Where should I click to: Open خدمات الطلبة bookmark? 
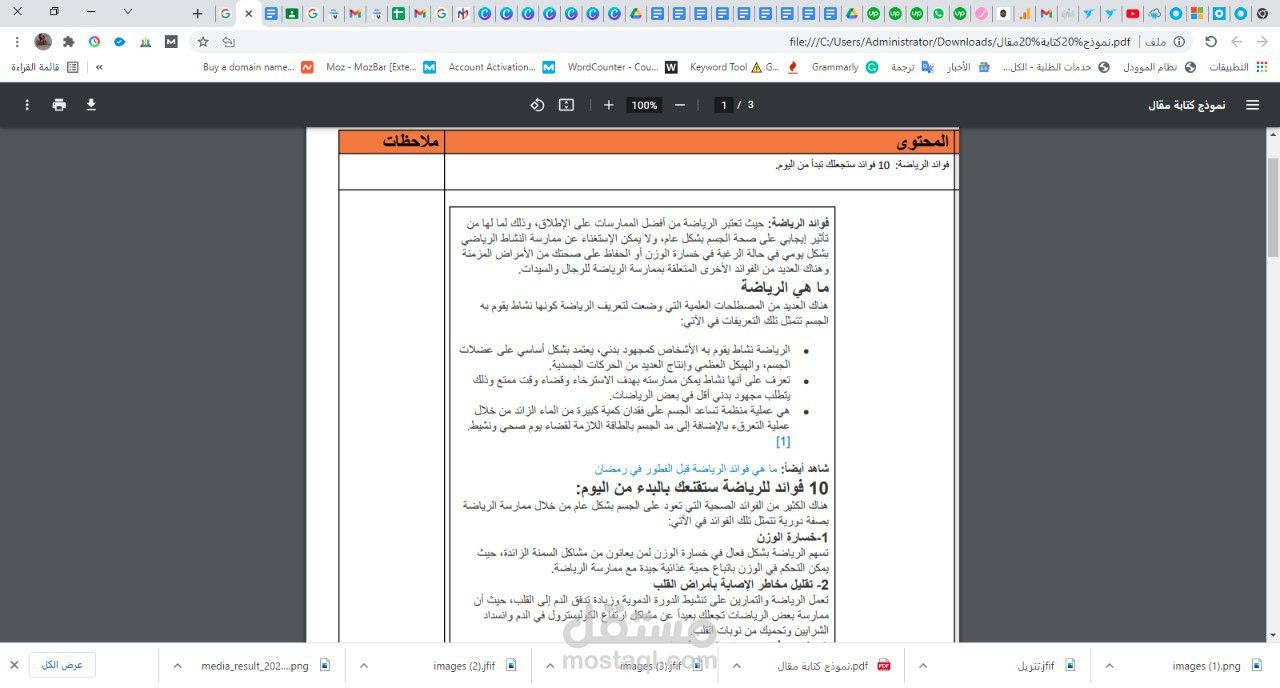point(1054,67)
